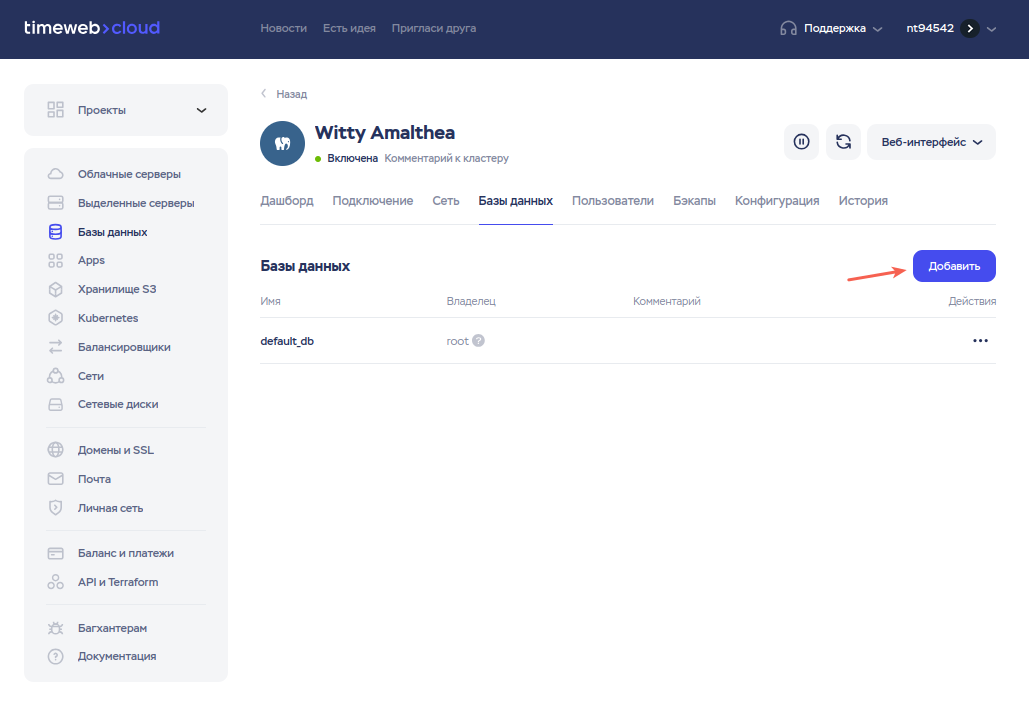This screenshot has height=709, width=1029.
Task: Expand the nt94542 account menu chevron
Action: coord(992,29)
